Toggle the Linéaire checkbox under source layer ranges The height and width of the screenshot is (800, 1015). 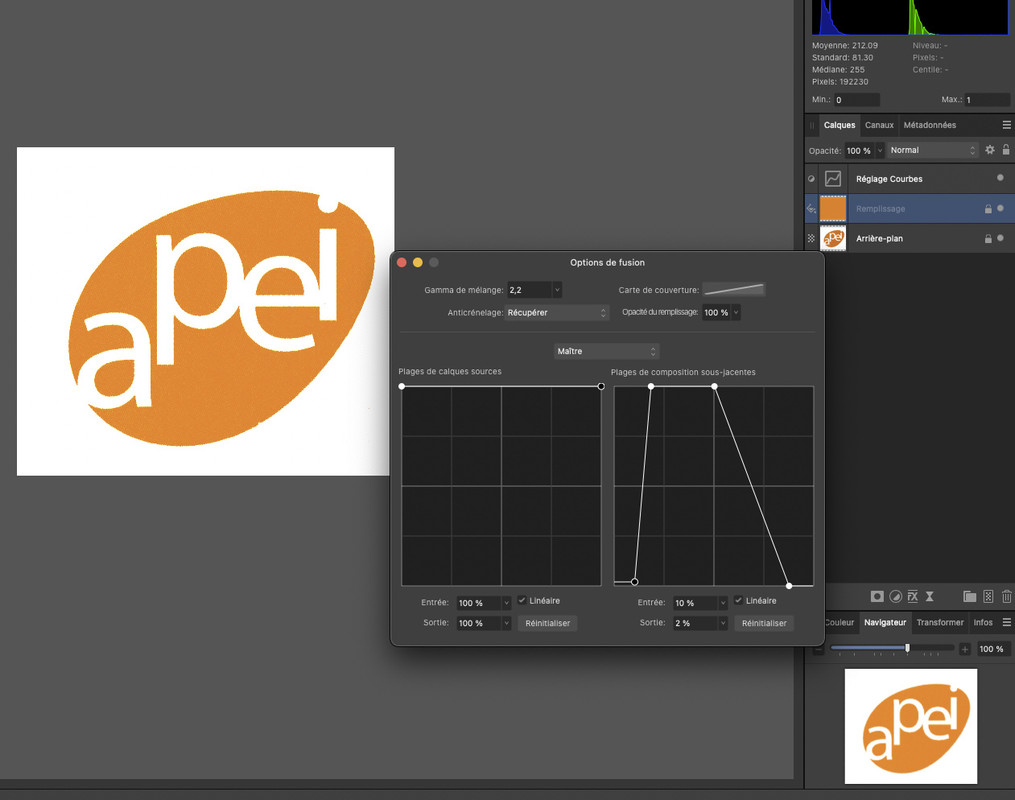click(522, 601)
